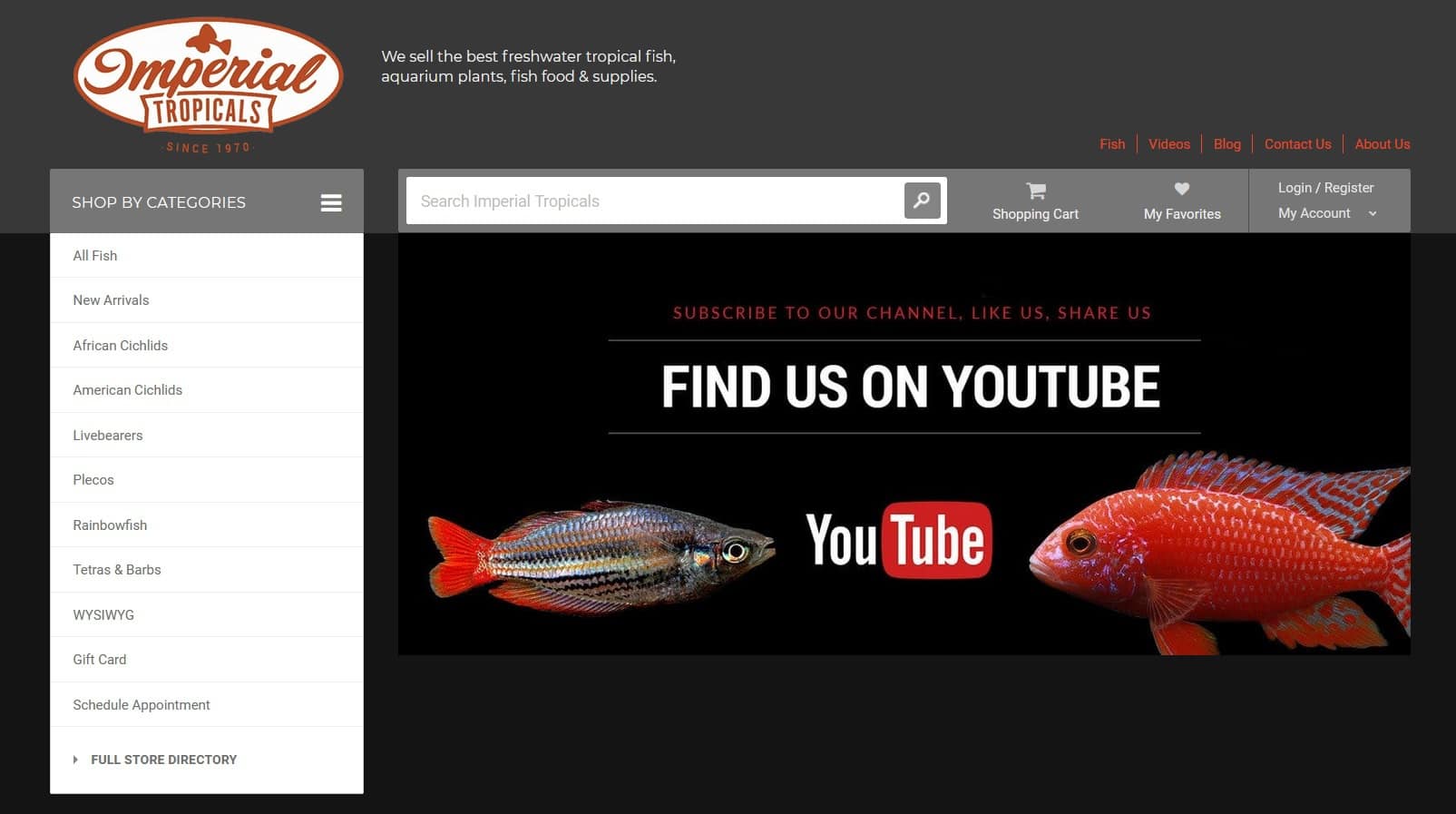Select the New Arrivals category
This screenshot has width=1456, height=814.
pyautogui.click(x=111, y=300)
